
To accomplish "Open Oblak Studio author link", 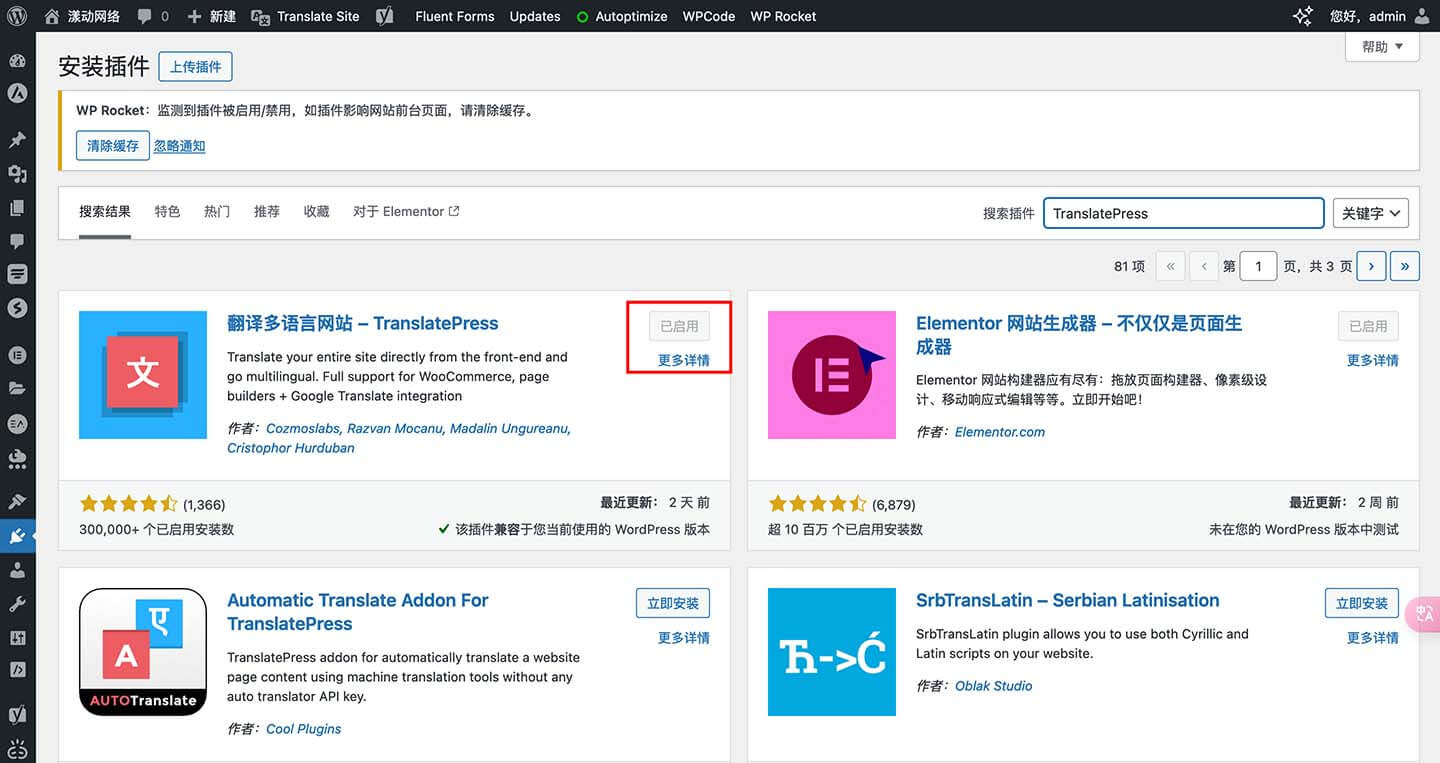I will pos(994,686).
